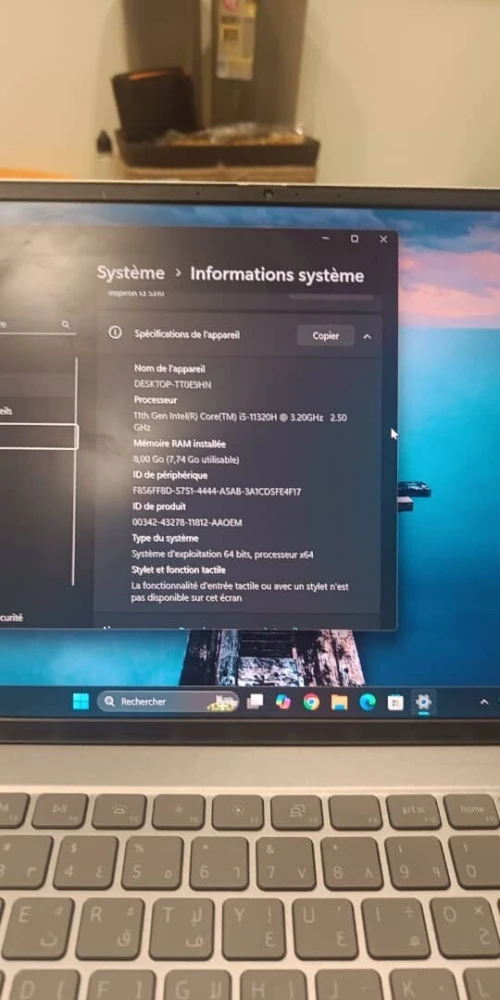
Task: Click the info icon beside Spécifications de l'appareil
Action: (x=115, y=332)
